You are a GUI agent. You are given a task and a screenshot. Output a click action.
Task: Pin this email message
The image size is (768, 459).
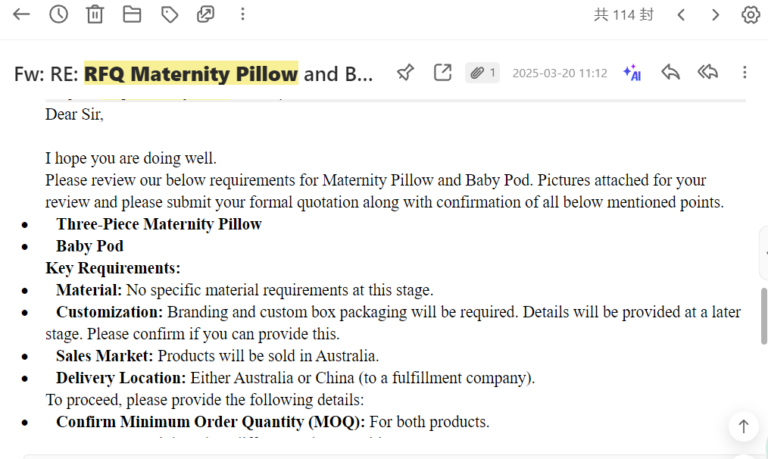[405, 72]
